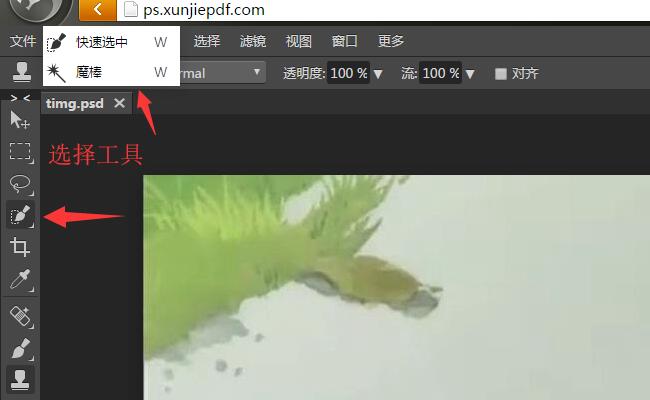
Task: Open the 文件 menu
Action: coord(23,41)
